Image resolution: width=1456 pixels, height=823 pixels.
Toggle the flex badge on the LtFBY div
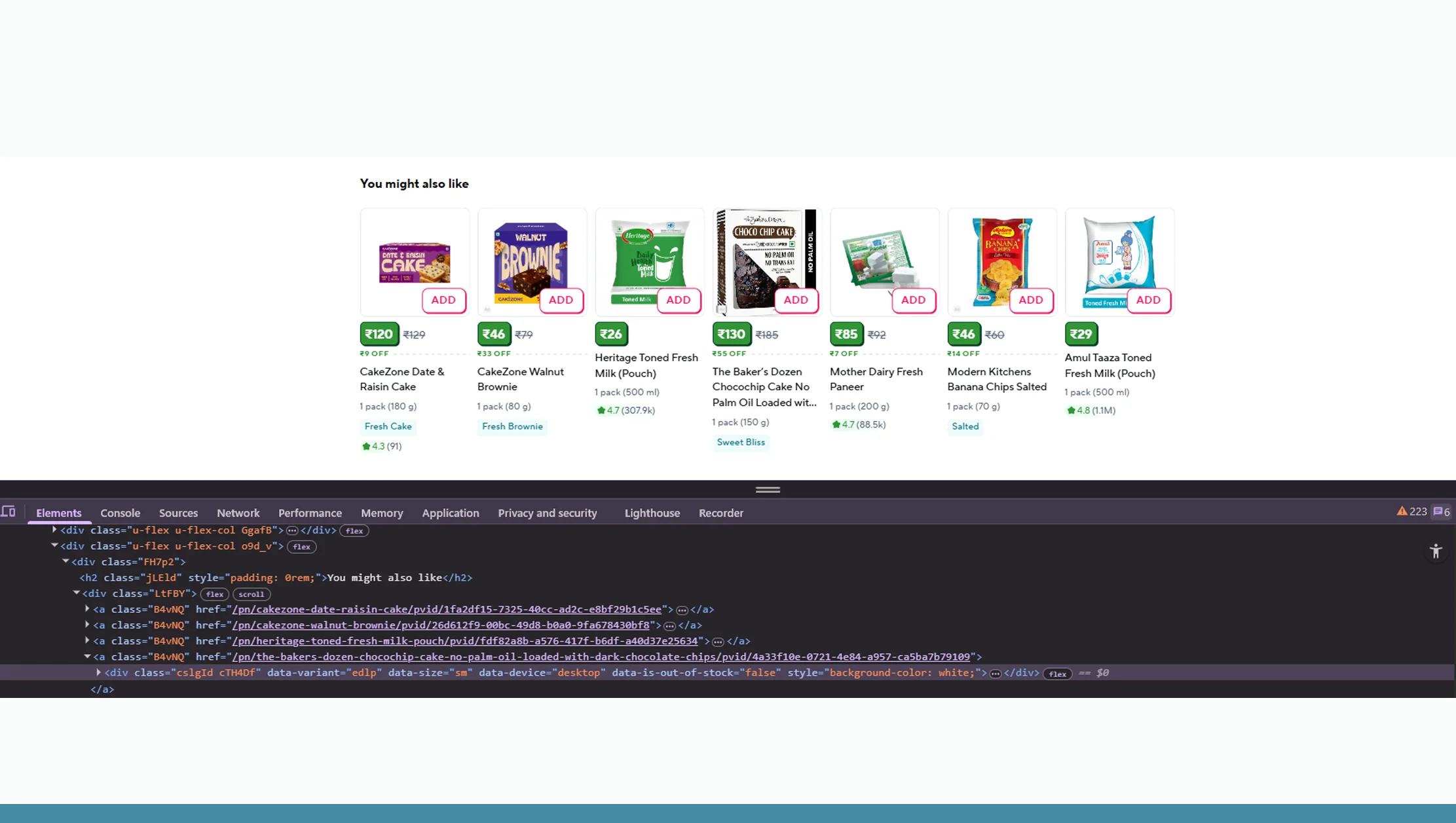click(215, 594)
